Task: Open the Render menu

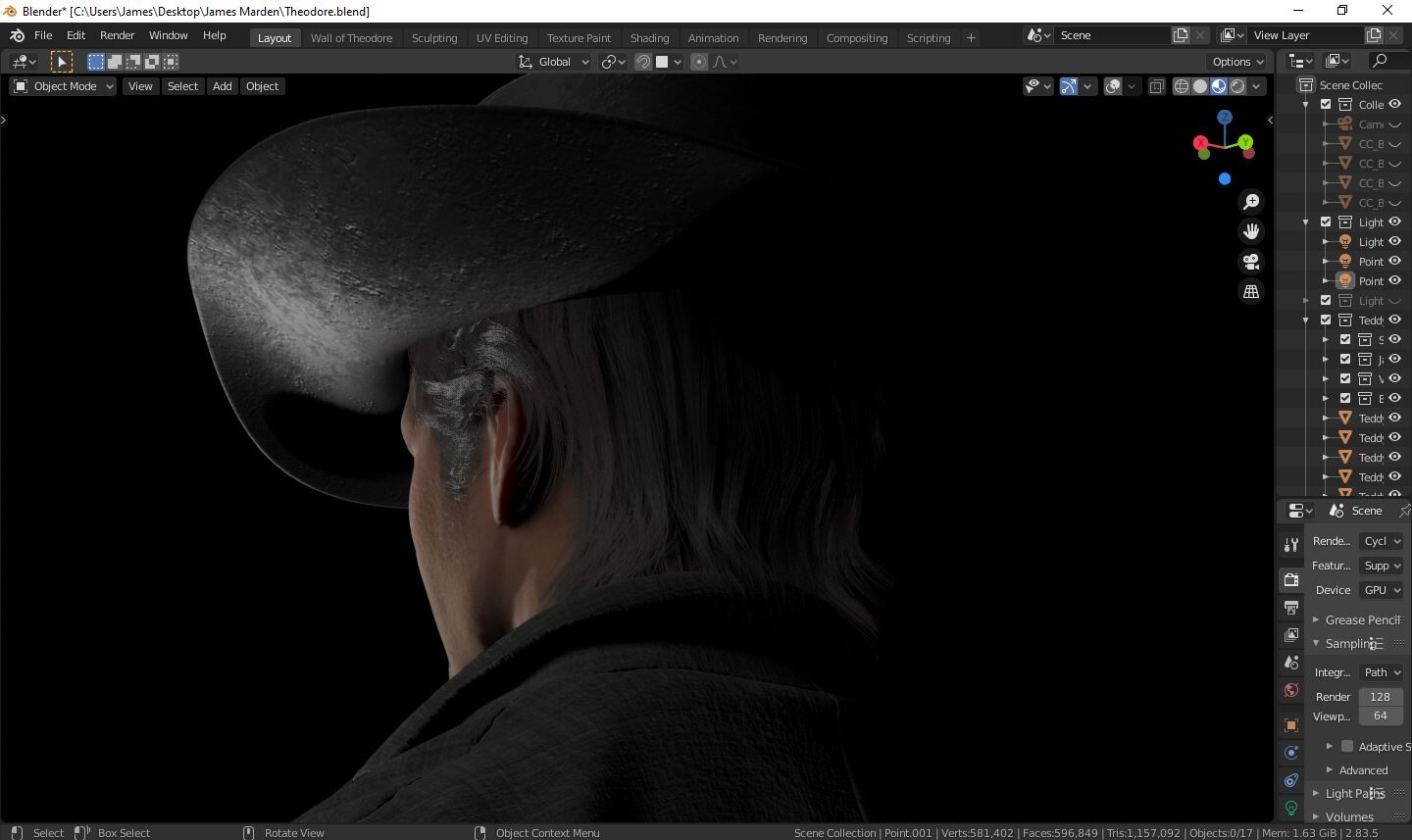Action: 117,35
